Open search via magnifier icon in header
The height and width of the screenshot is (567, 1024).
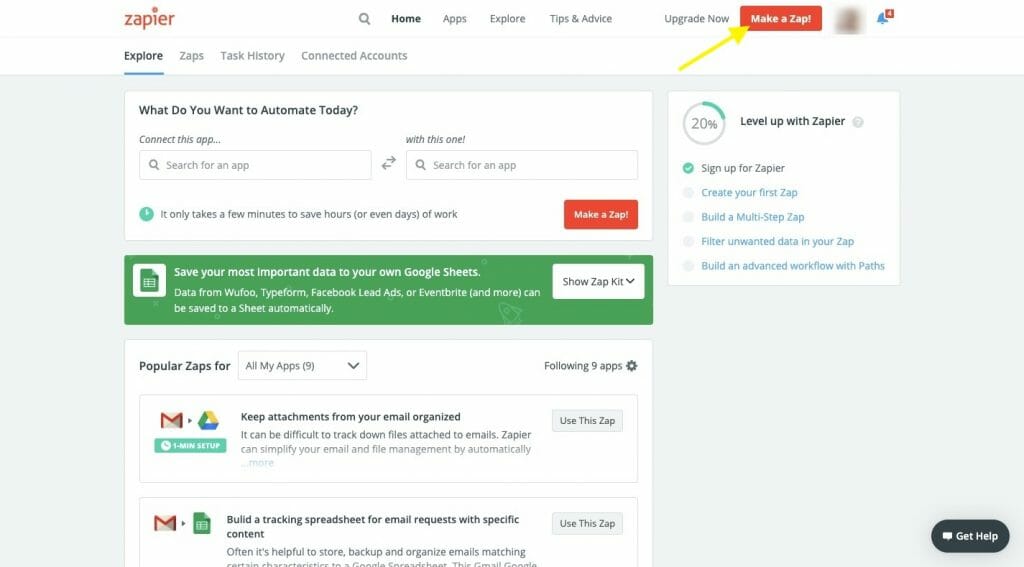(364, 19)
